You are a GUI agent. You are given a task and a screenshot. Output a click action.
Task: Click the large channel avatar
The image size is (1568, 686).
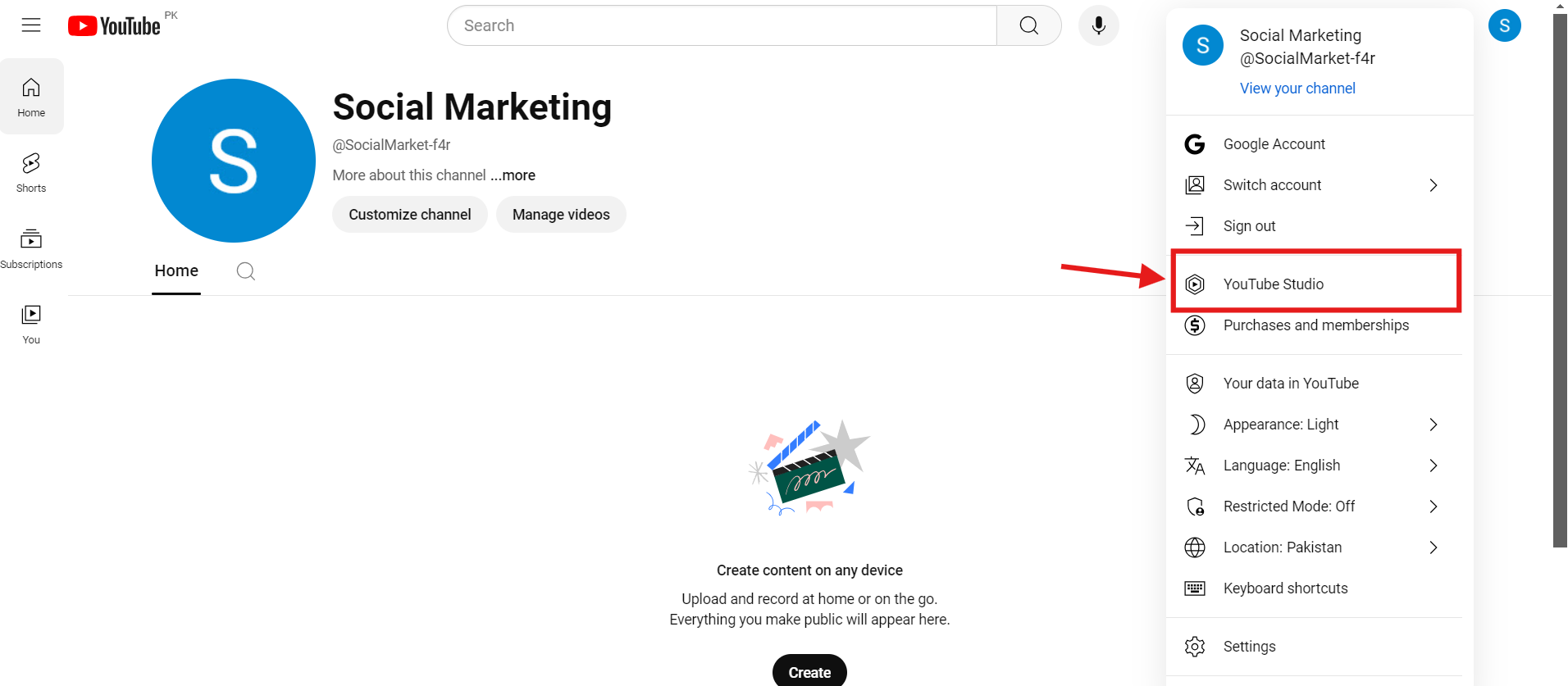click(234, 161)
